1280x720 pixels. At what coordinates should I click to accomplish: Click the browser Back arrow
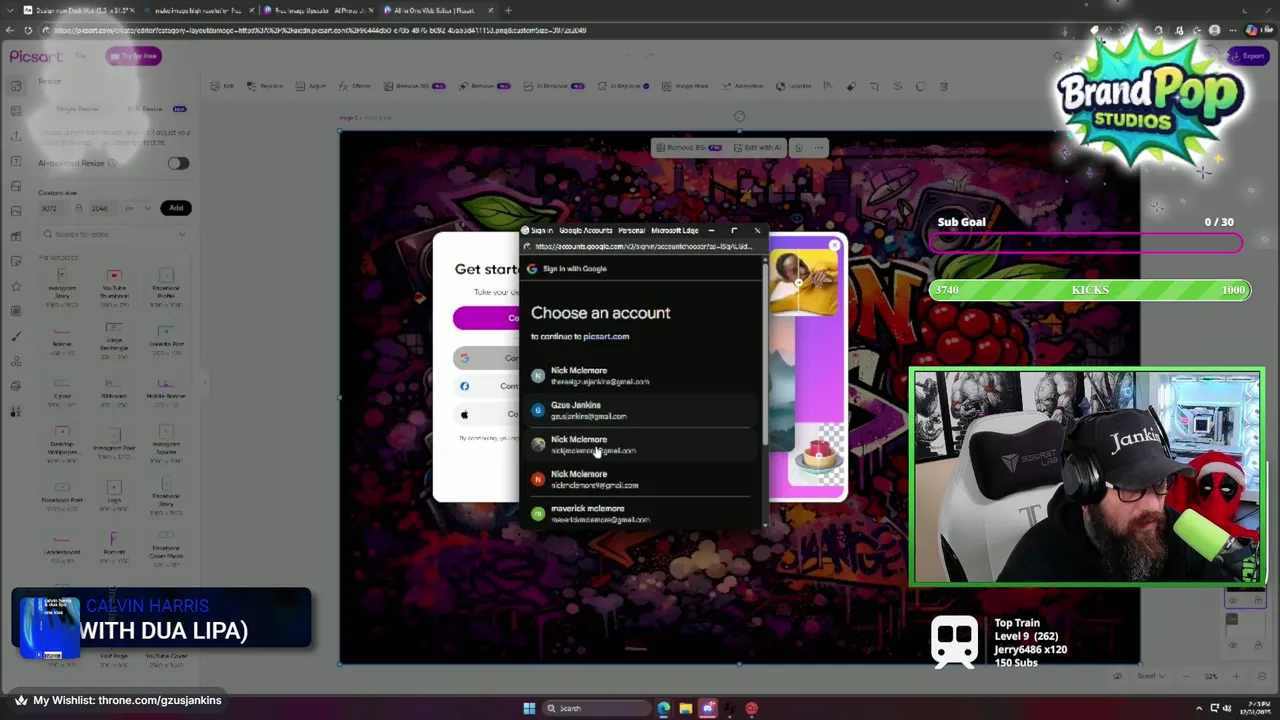pos(12,30)
